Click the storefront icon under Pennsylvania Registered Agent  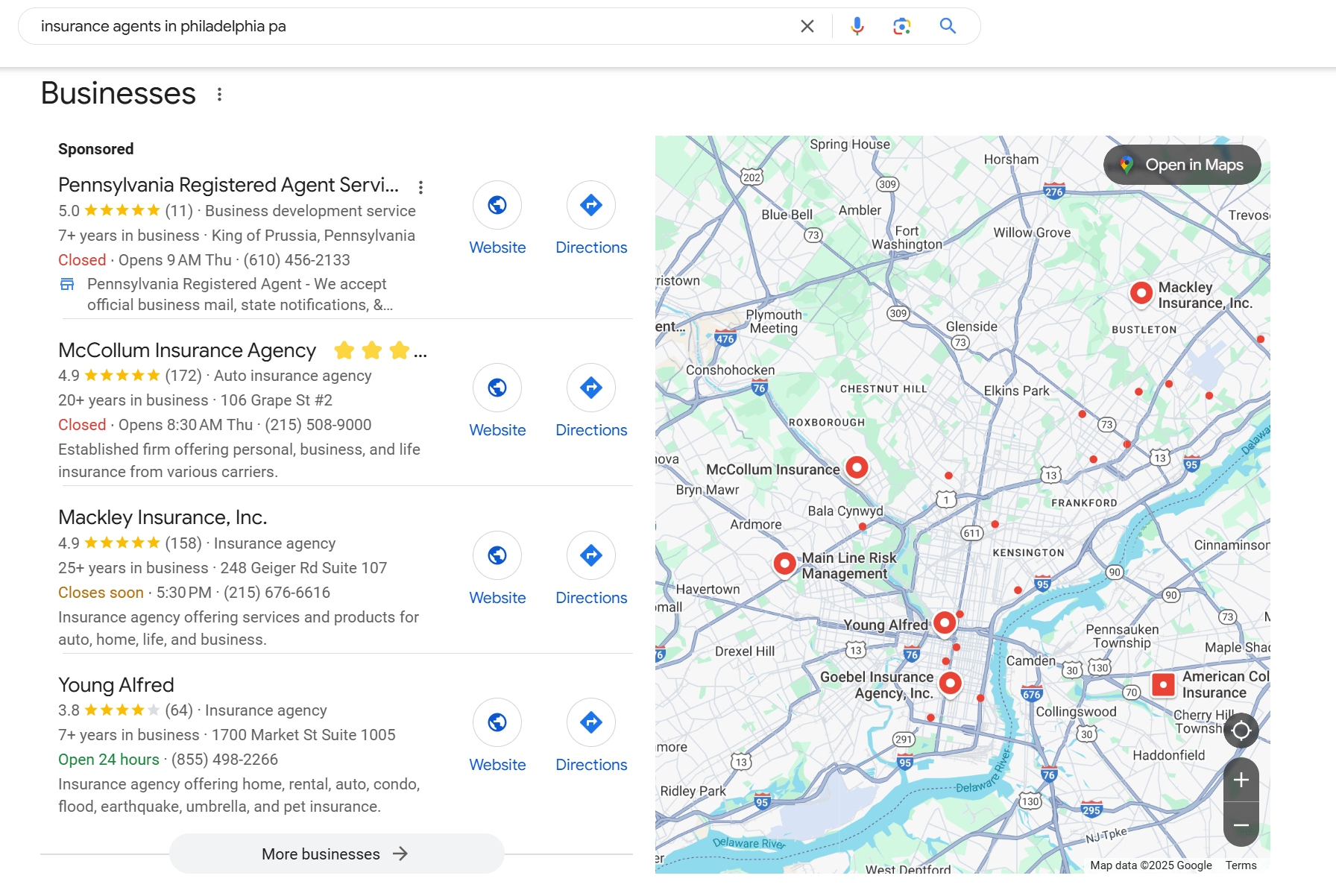point(67,284)
